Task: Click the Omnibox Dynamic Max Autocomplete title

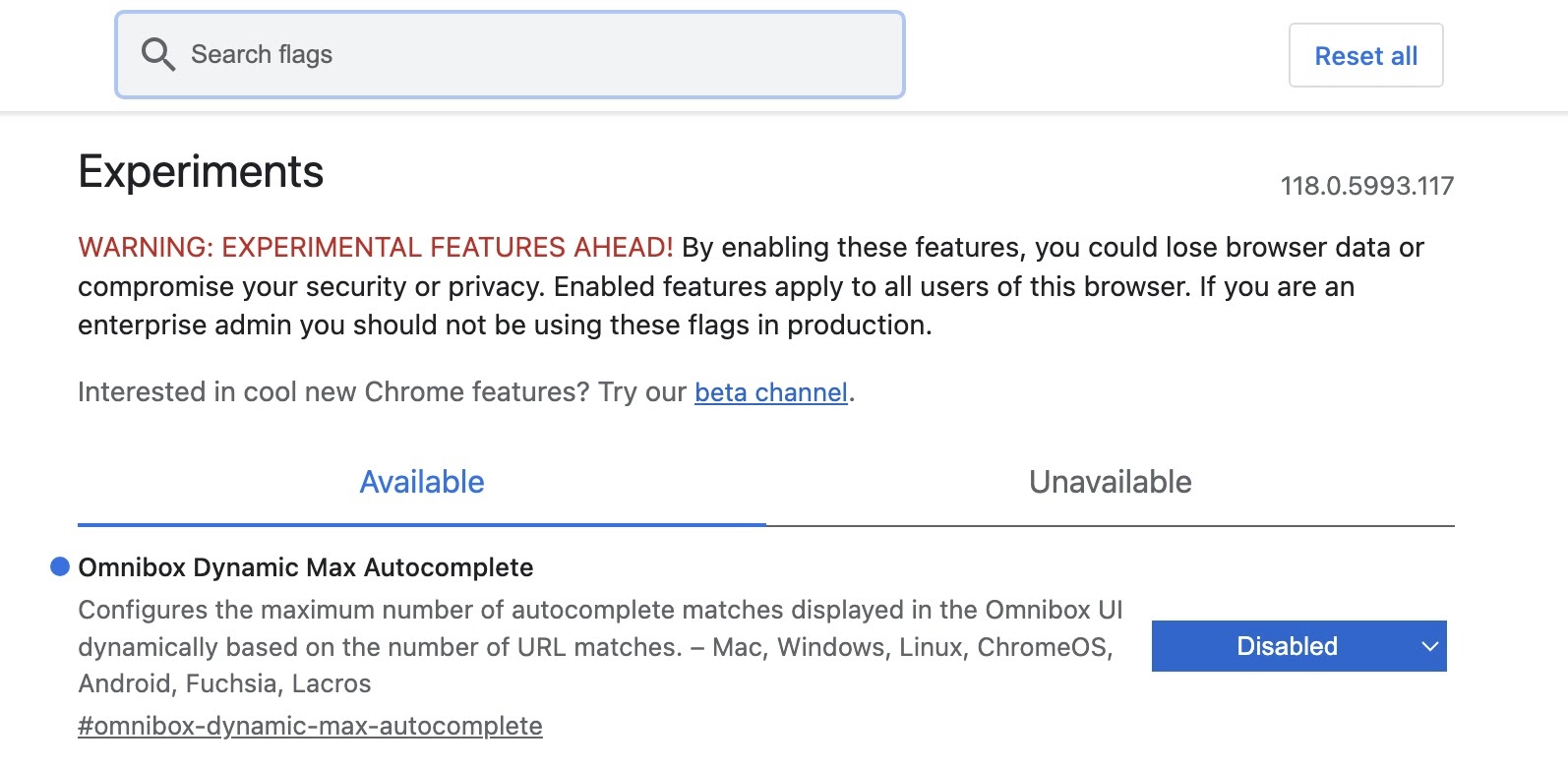Action: click(305, 567)
